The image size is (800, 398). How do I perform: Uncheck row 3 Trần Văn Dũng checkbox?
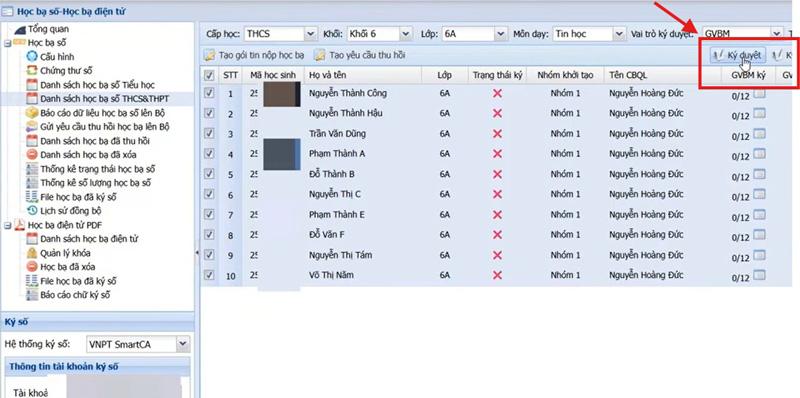pyautogui.click(x=209, y=133)
